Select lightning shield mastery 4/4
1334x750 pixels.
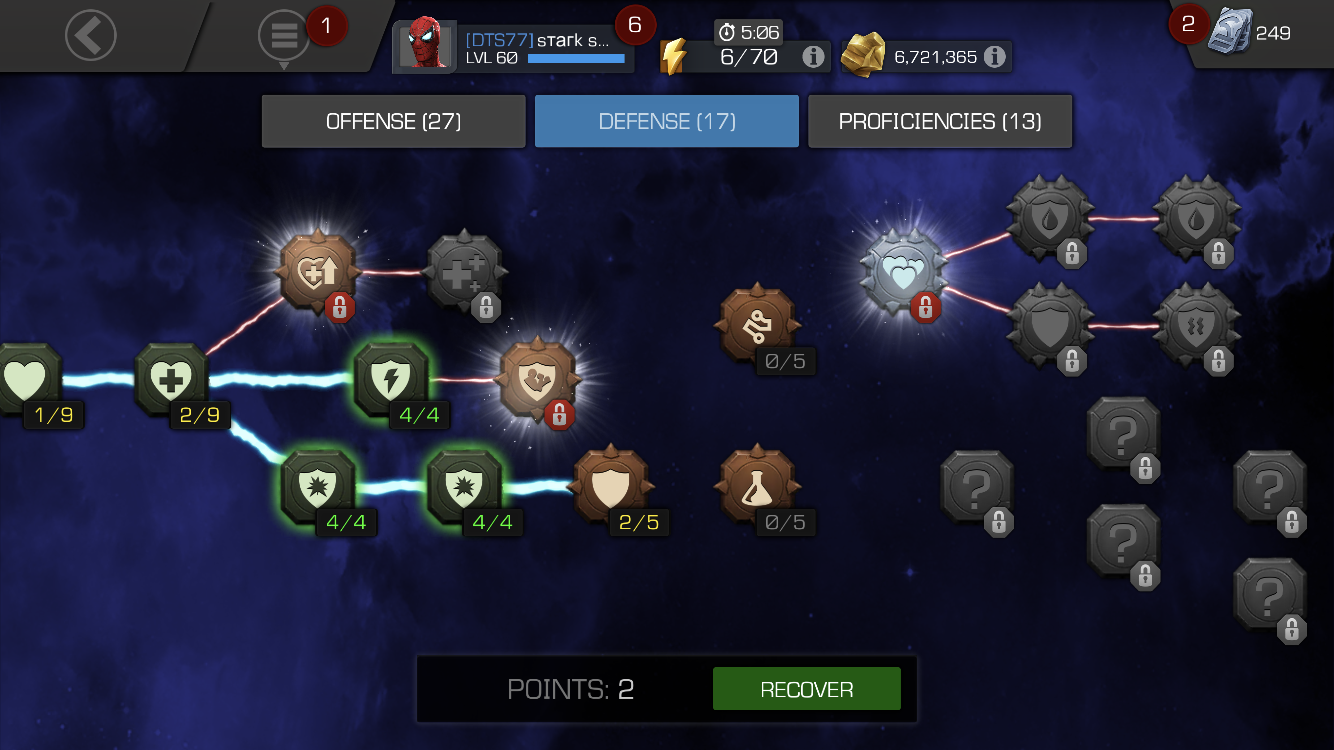(392, 379)
